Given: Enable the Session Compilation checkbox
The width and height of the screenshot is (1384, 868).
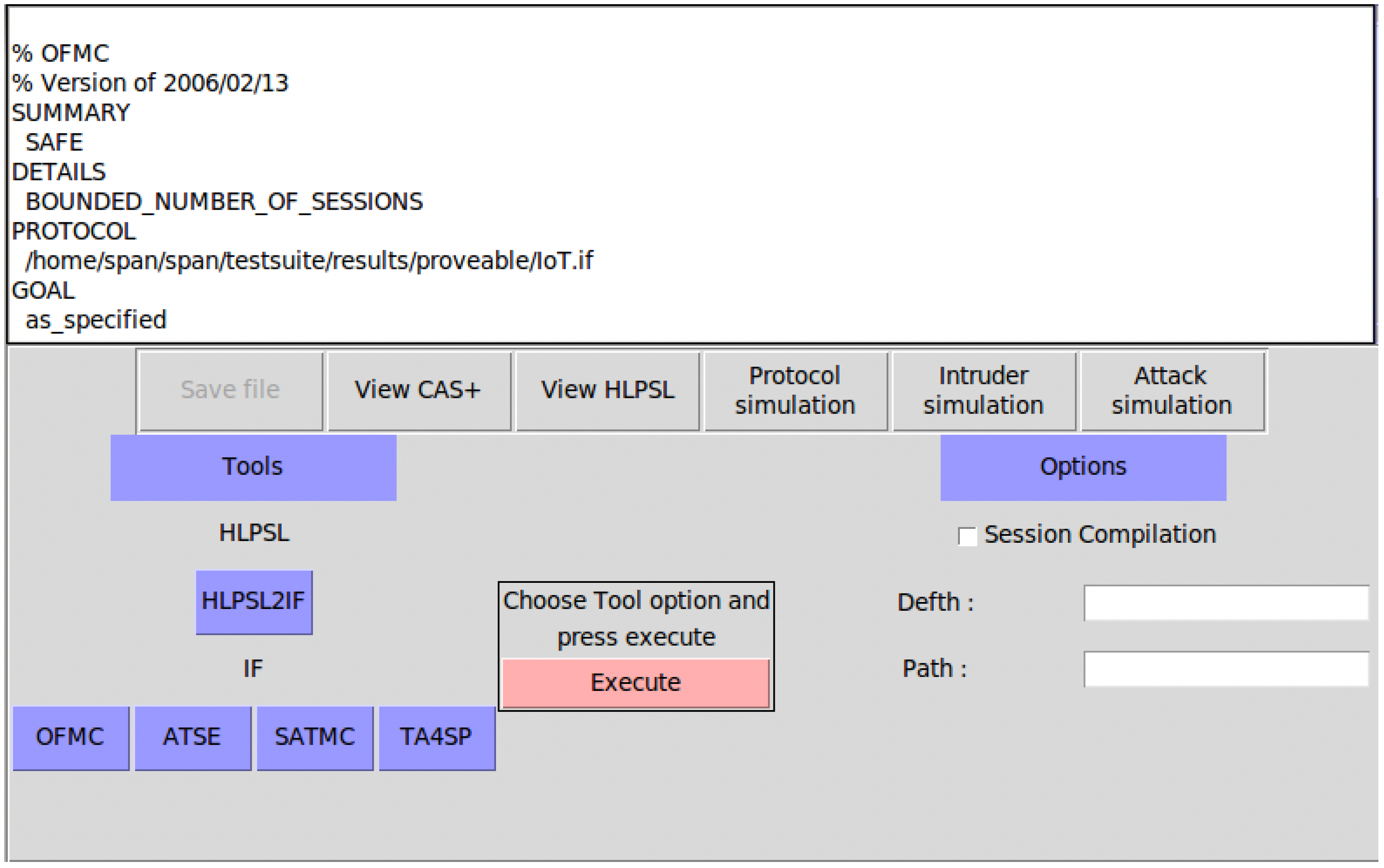Looking at the screenshot, I should [x=967, y=536].
